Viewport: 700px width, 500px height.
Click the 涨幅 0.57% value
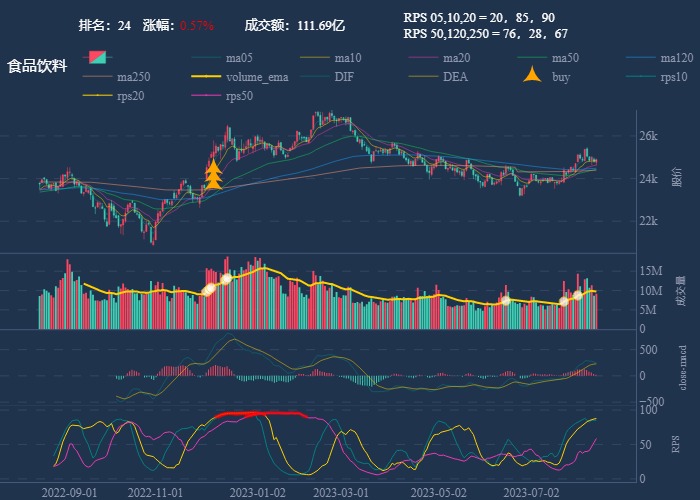197,25
